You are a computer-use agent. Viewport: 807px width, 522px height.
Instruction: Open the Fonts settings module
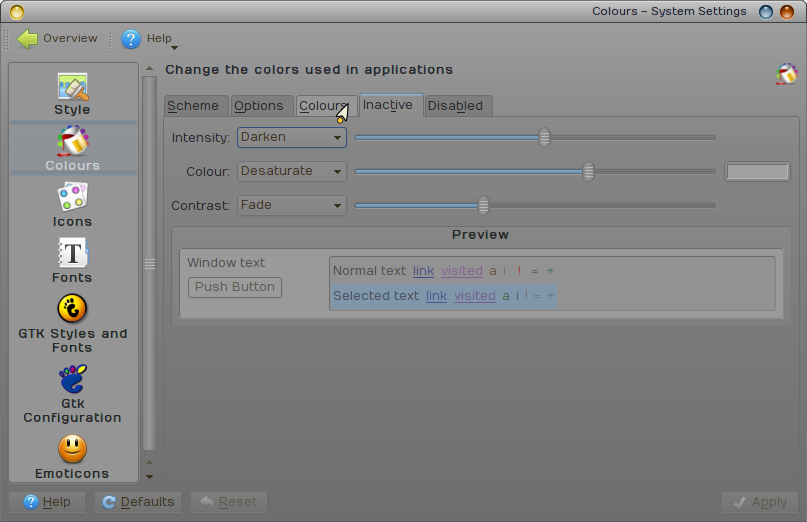[73, 262]
